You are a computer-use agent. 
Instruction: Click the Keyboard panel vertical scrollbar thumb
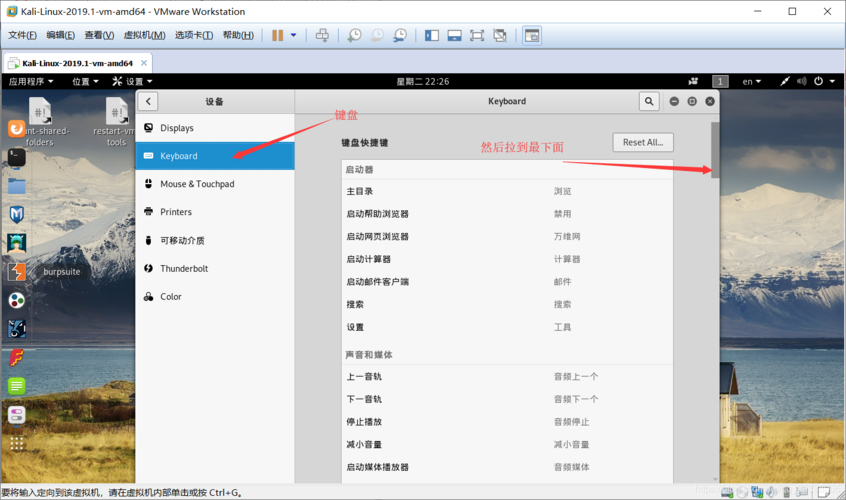coord(715,150)
